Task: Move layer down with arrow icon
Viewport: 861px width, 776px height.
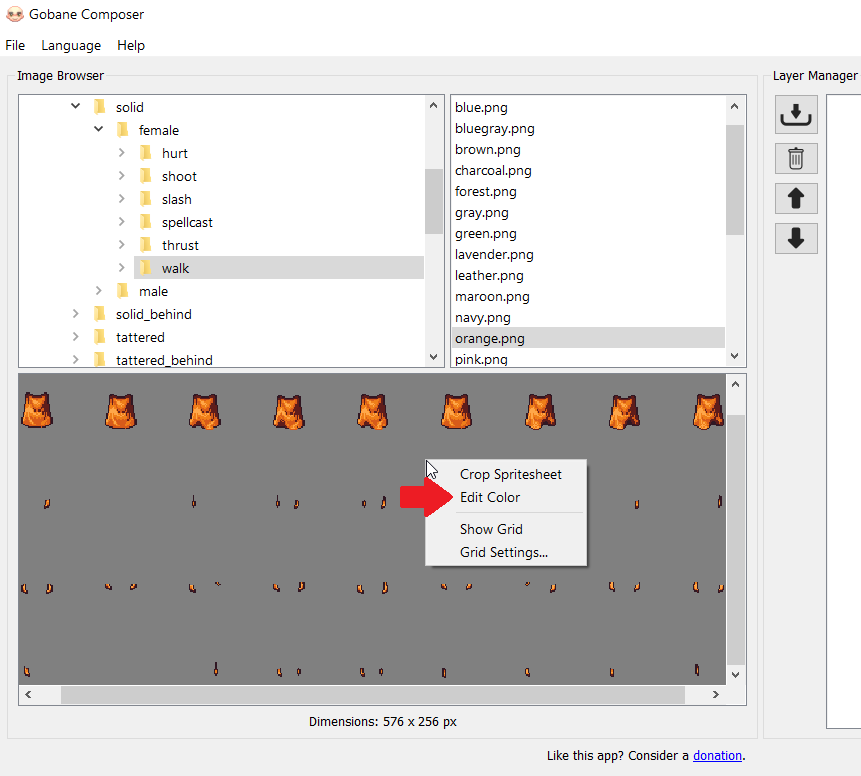Action: 796,239
